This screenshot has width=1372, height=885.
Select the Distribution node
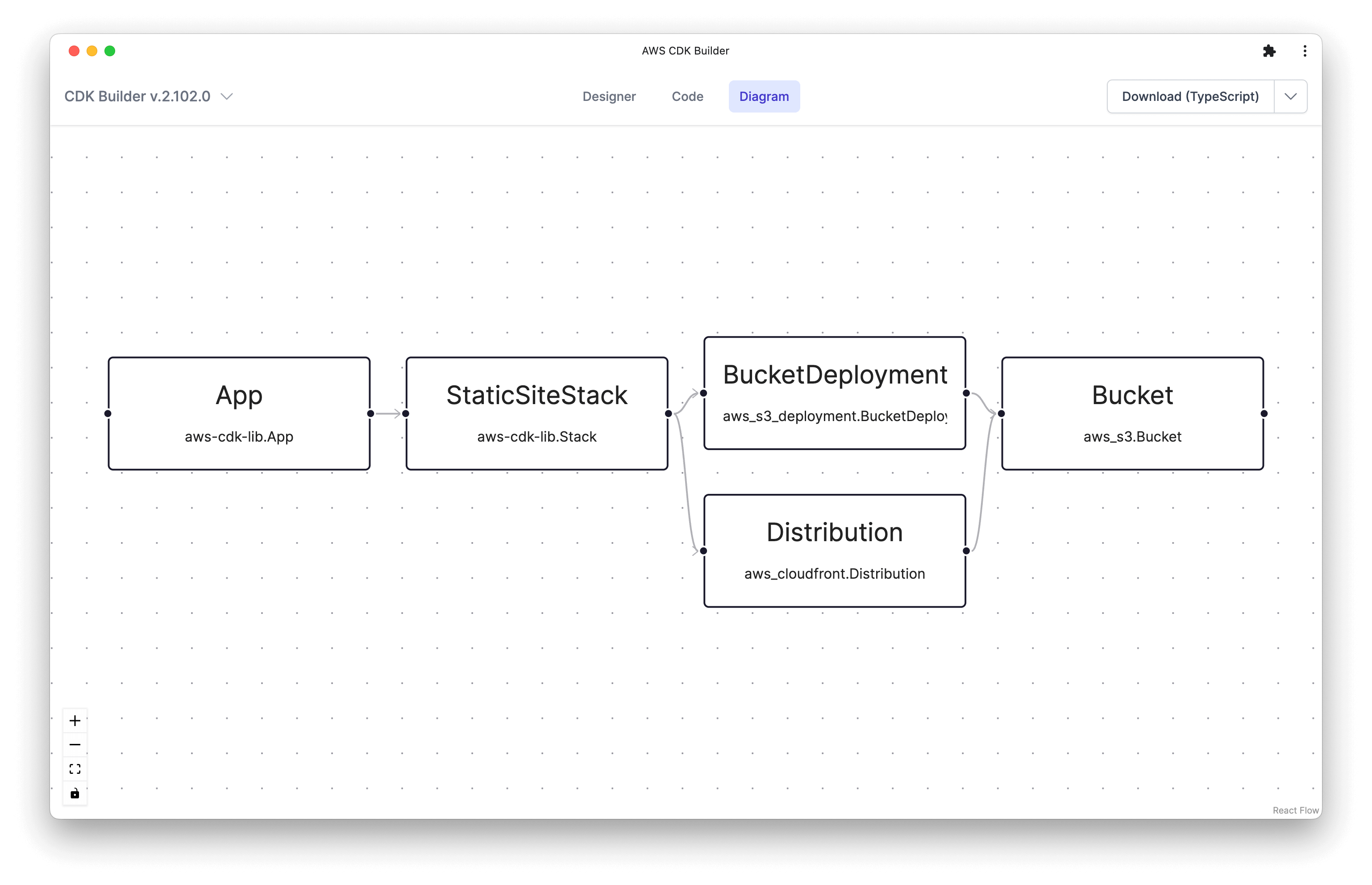point(835,551)
